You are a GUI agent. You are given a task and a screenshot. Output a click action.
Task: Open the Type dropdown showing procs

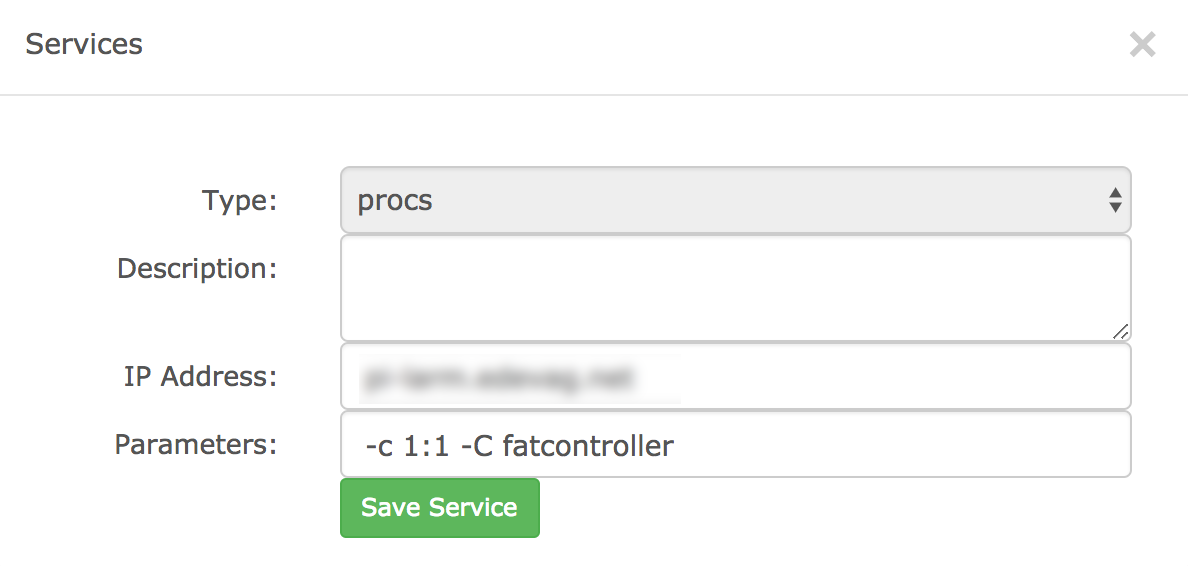click(x=736, y=200)
